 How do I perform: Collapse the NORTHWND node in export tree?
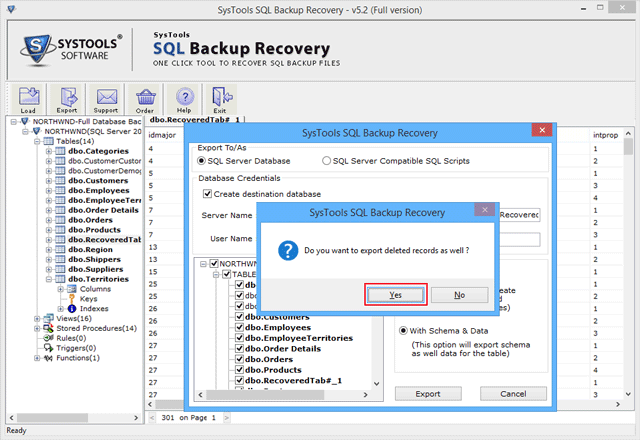[x=203, y=264]
